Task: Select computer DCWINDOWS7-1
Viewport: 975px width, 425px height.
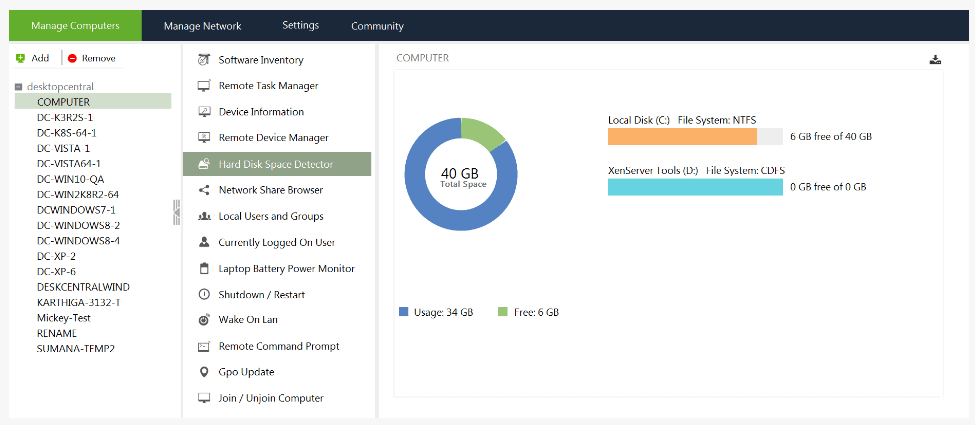Action: coord(76,210)
